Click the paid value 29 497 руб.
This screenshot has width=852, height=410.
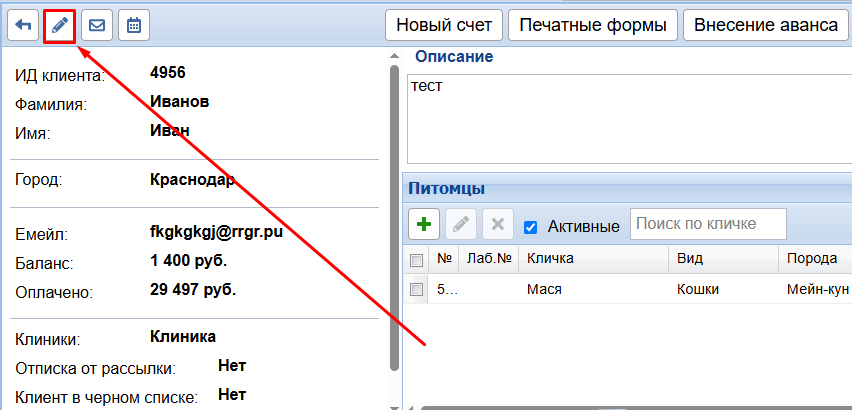193,289
